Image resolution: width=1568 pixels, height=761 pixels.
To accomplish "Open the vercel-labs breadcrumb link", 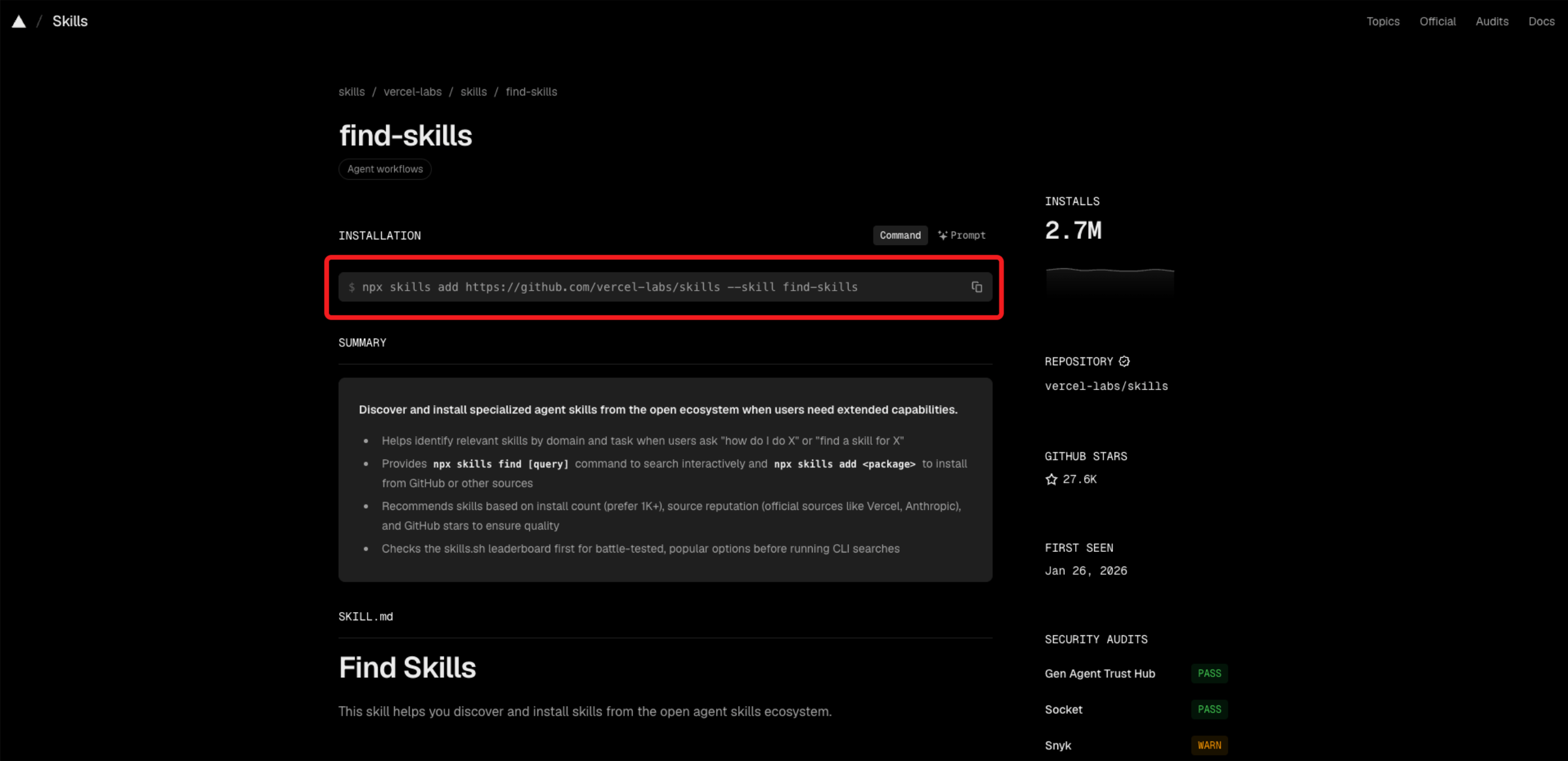I will (412, 92).
